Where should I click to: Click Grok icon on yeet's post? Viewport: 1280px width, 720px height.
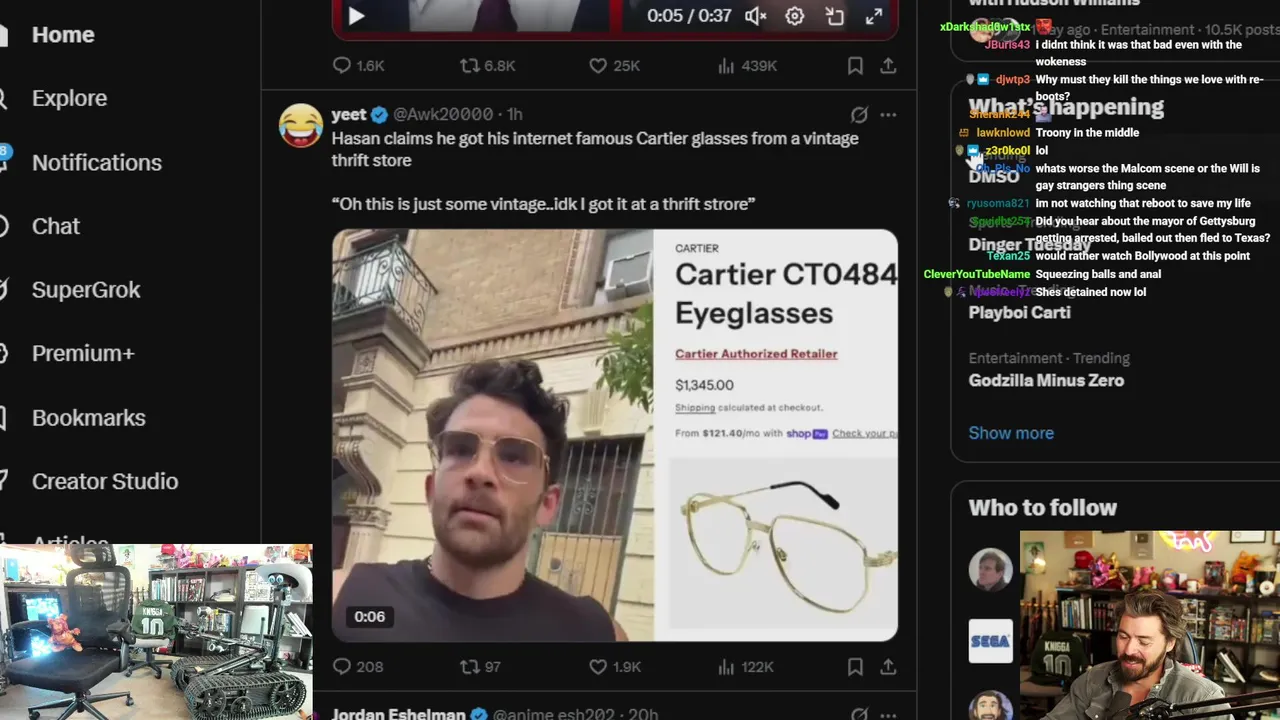[859, 115]
